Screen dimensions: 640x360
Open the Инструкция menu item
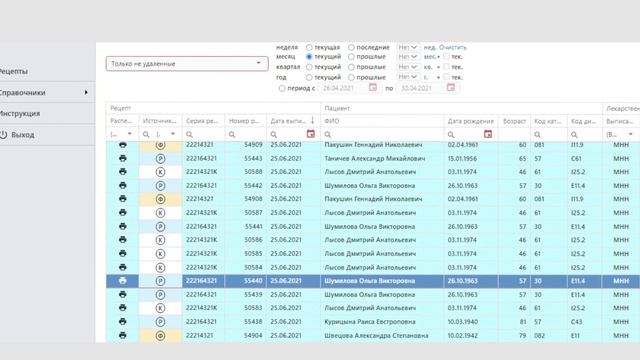pos(20,113)
